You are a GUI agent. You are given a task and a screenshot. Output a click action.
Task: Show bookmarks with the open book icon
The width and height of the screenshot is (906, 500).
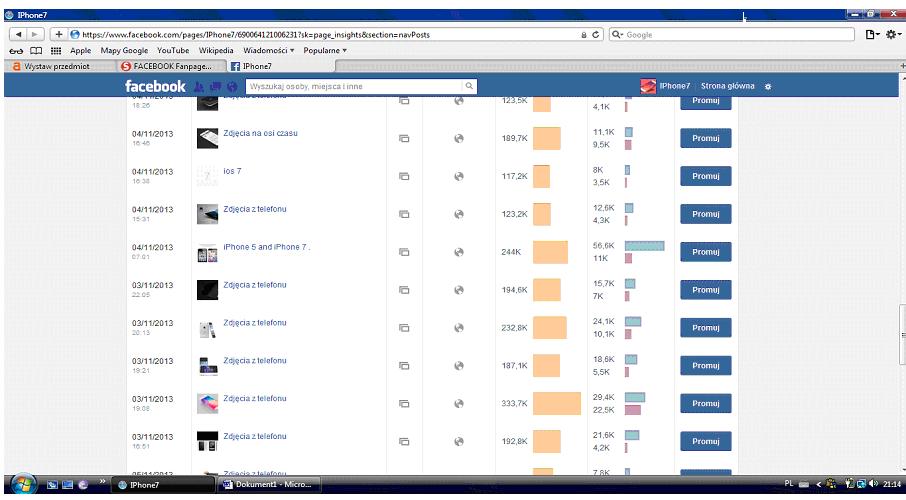(36, 51)
